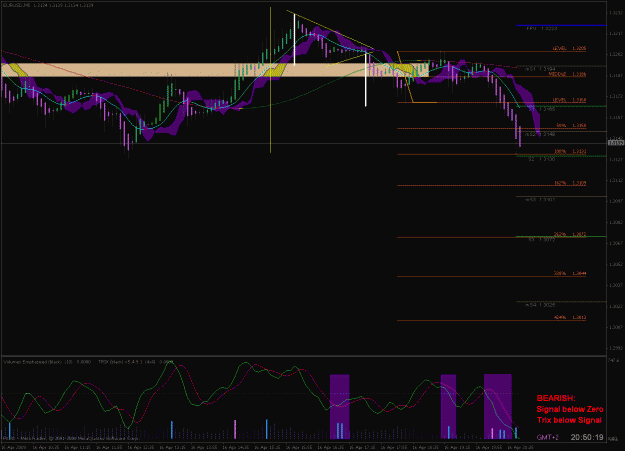This screenshot has height=451, width=625.
Task: Select the tall yellow vertical line
Action: pos(270,80)
